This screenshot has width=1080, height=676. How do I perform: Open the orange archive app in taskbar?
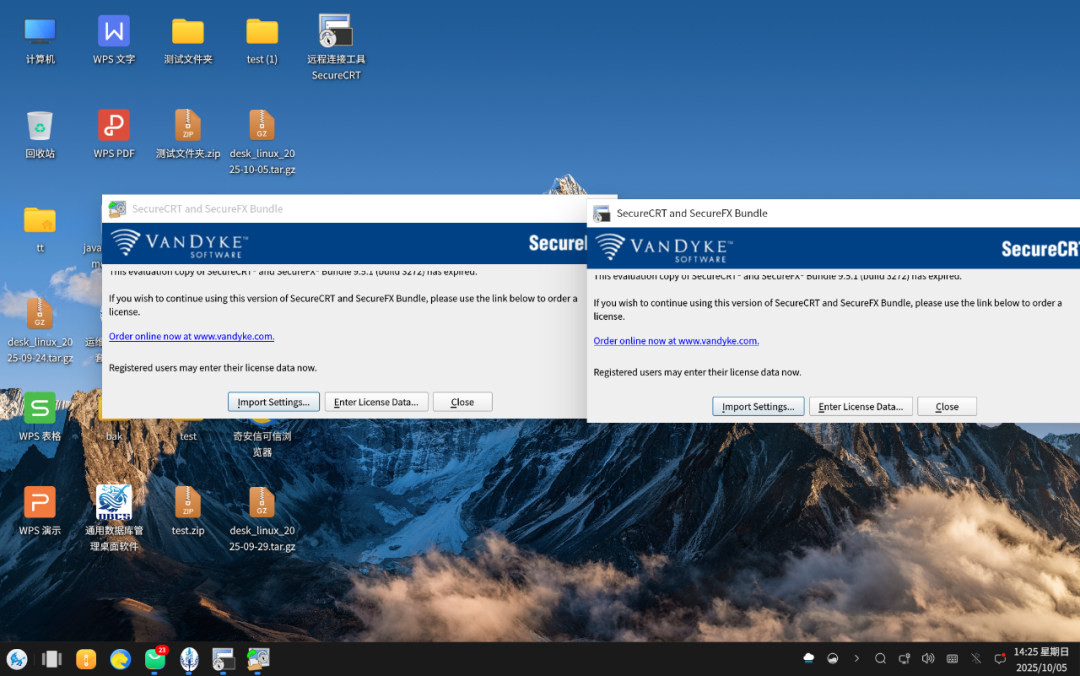pos(86,659)
